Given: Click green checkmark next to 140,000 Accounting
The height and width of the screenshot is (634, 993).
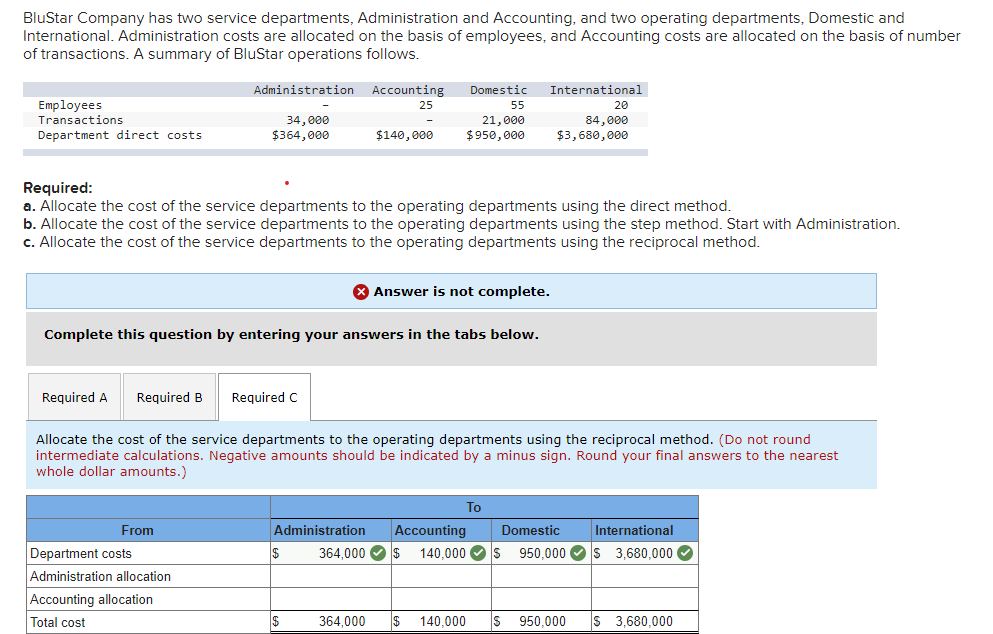Looking at the screenshot, I should pyautogui.click(x=479, y=553).
